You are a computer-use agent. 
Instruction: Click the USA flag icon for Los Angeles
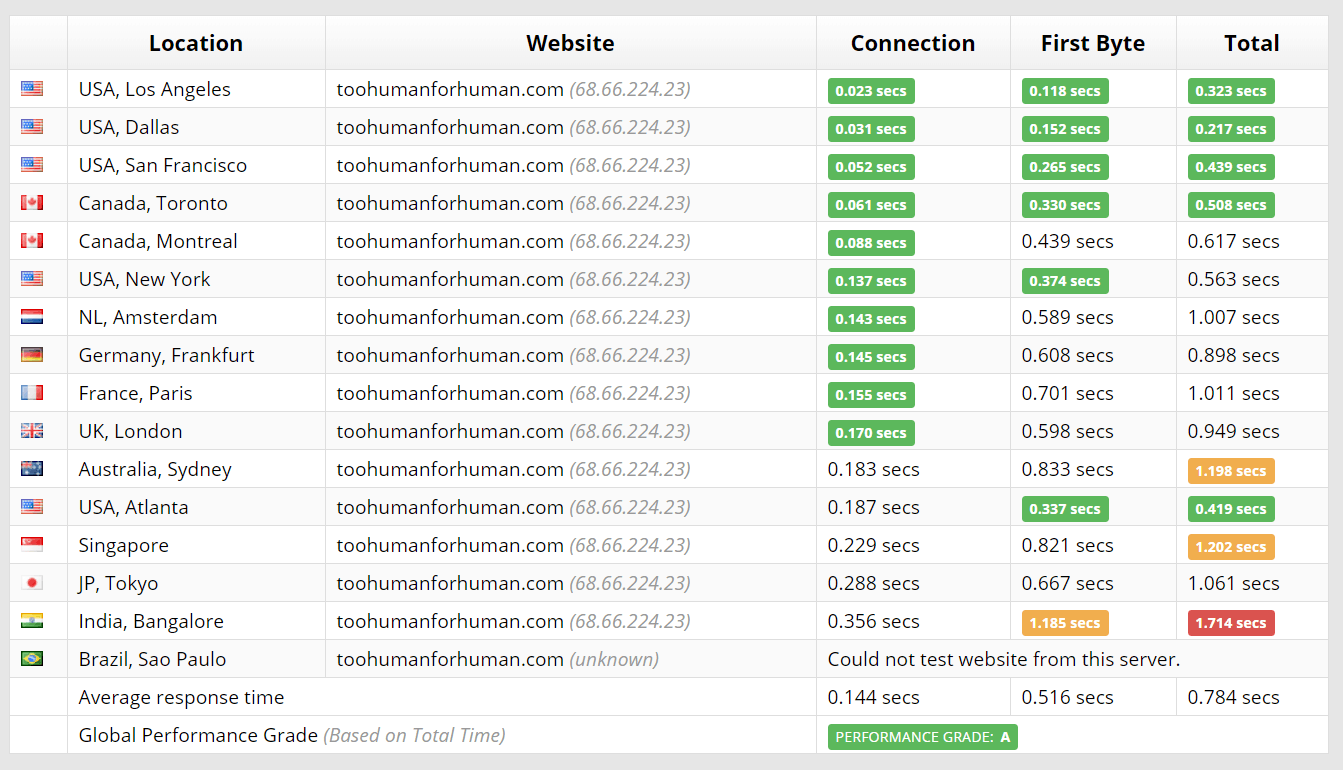pos(32,89)
